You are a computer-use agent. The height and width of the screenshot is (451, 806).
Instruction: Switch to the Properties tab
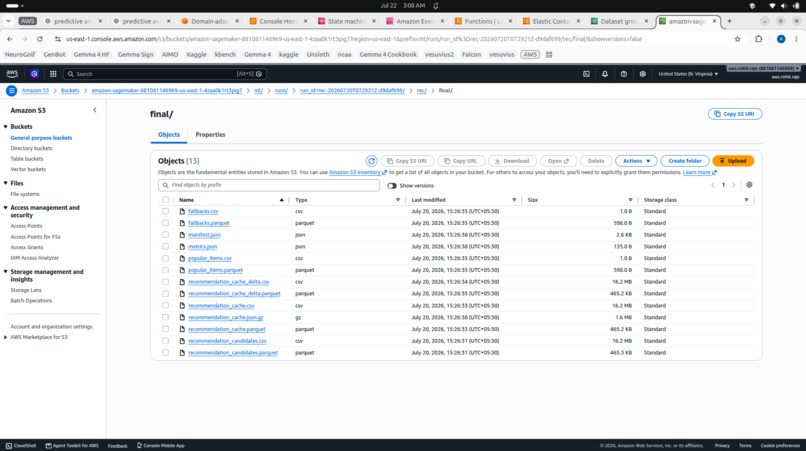tap(210, 135)
